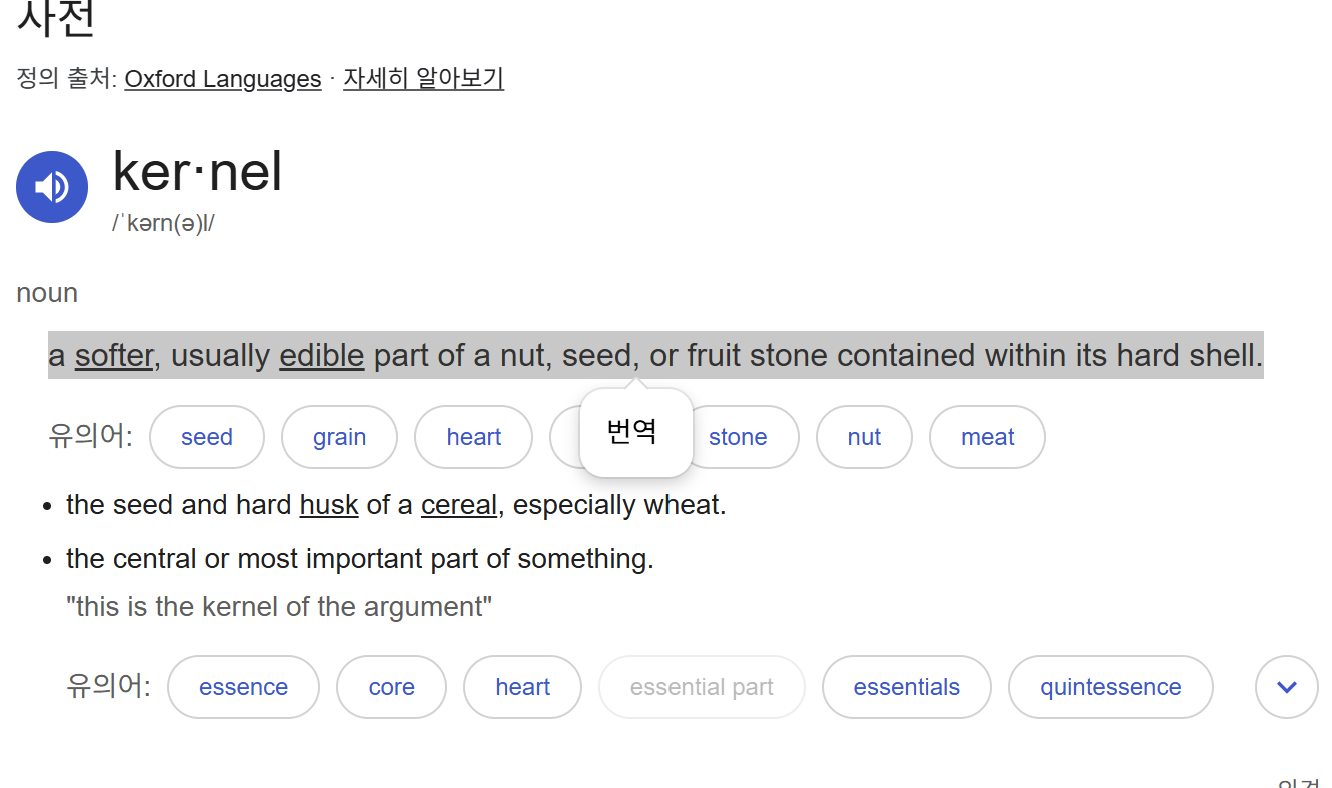
Task: Follow the underlined "edible" word link
Action: (x=321, y=356)
